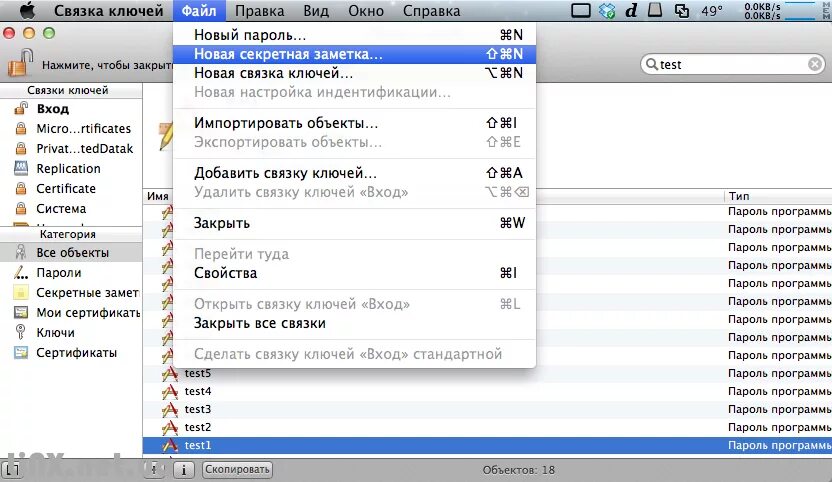Click the Сертификаты category icon
Viewport: 832px width, 482px height.
tap(21, 352)
